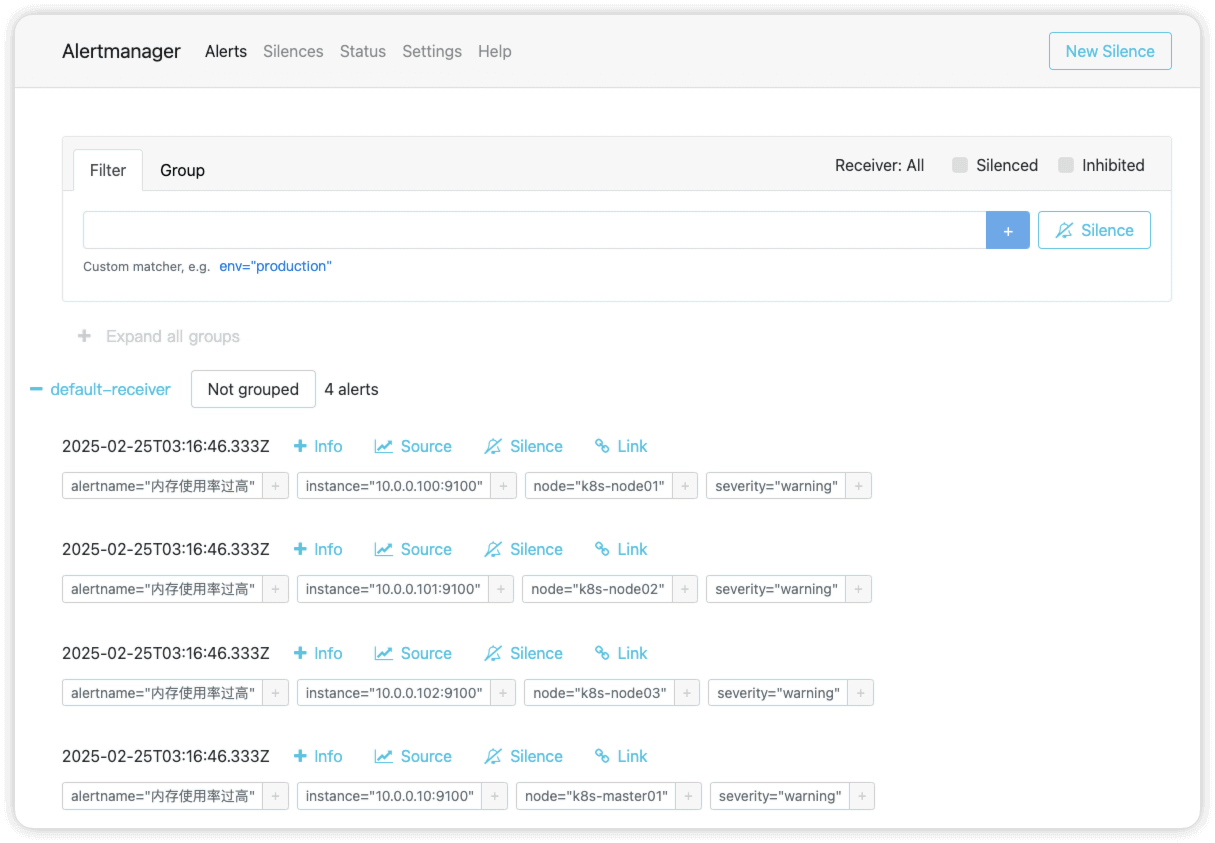Screen dimensions: 1215x843
Task: Open the Receiver: All selector
Action: coord(880,165)
